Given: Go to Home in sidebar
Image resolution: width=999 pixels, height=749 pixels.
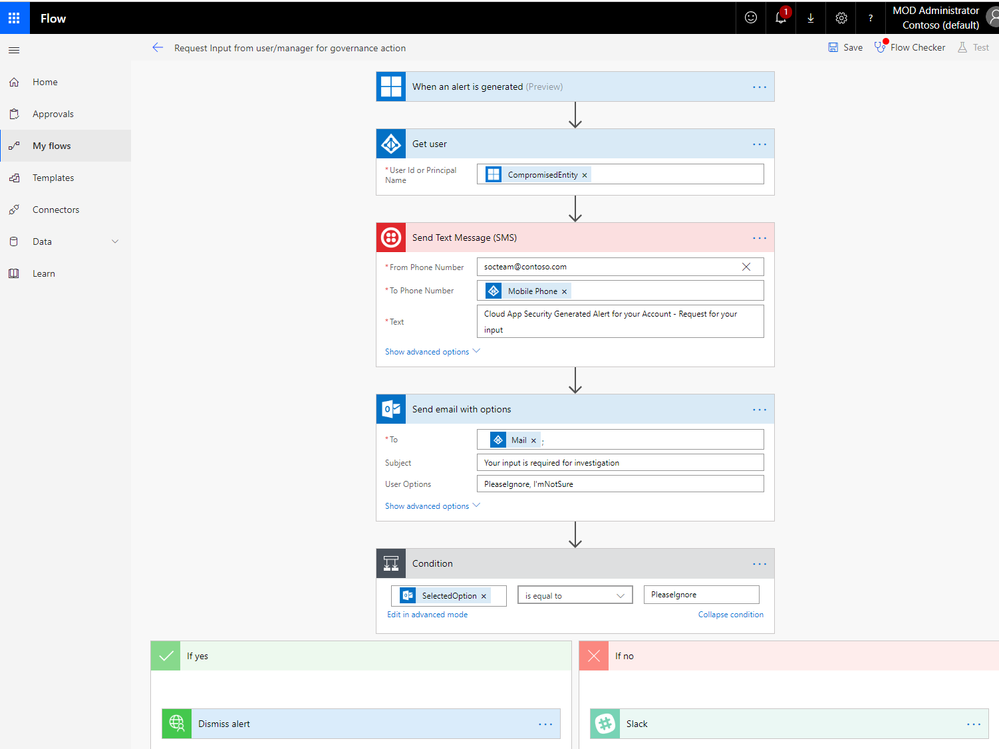Looking at the screenshot, I should 66,82.
